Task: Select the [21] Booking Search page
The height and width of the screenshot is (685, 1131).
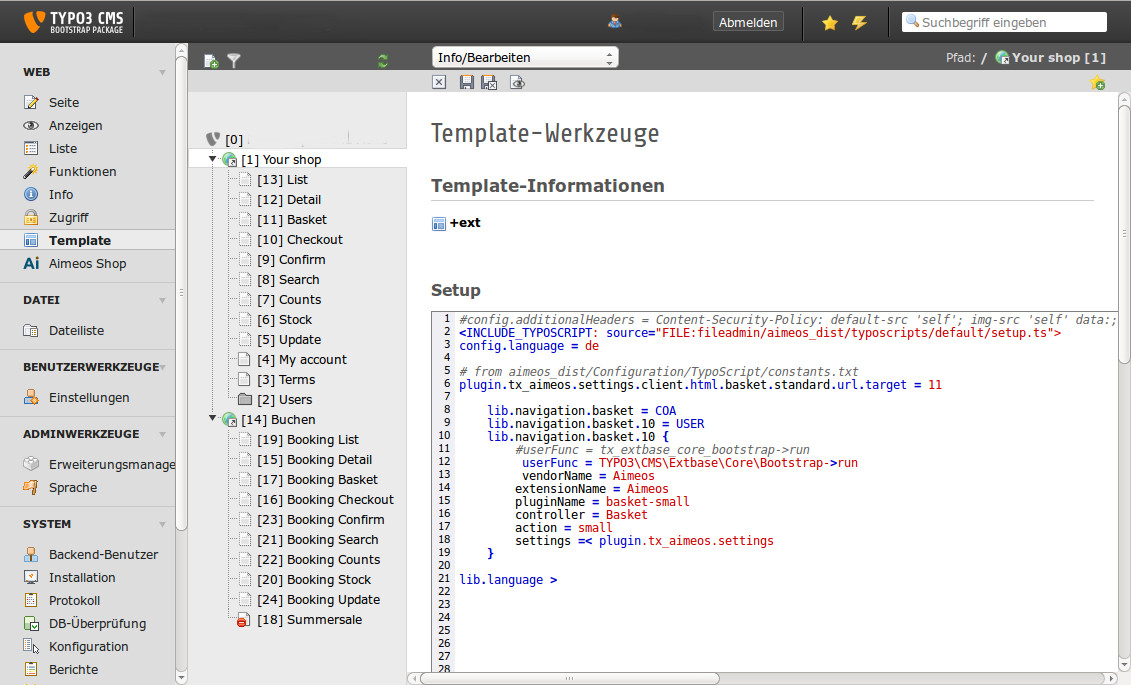Action: click(x=317, y=540)
